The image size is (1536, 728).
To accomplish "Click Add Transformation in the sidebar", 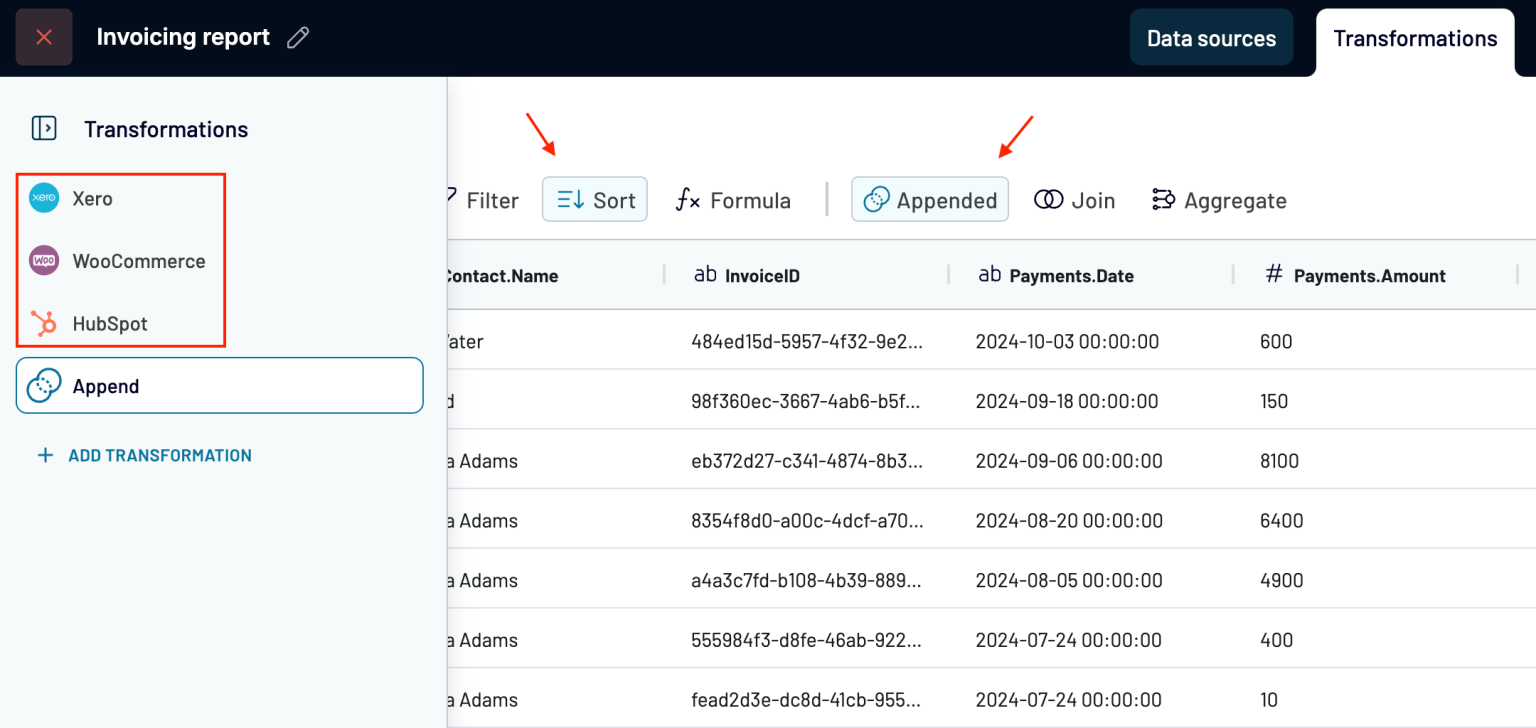I will 144,455.
